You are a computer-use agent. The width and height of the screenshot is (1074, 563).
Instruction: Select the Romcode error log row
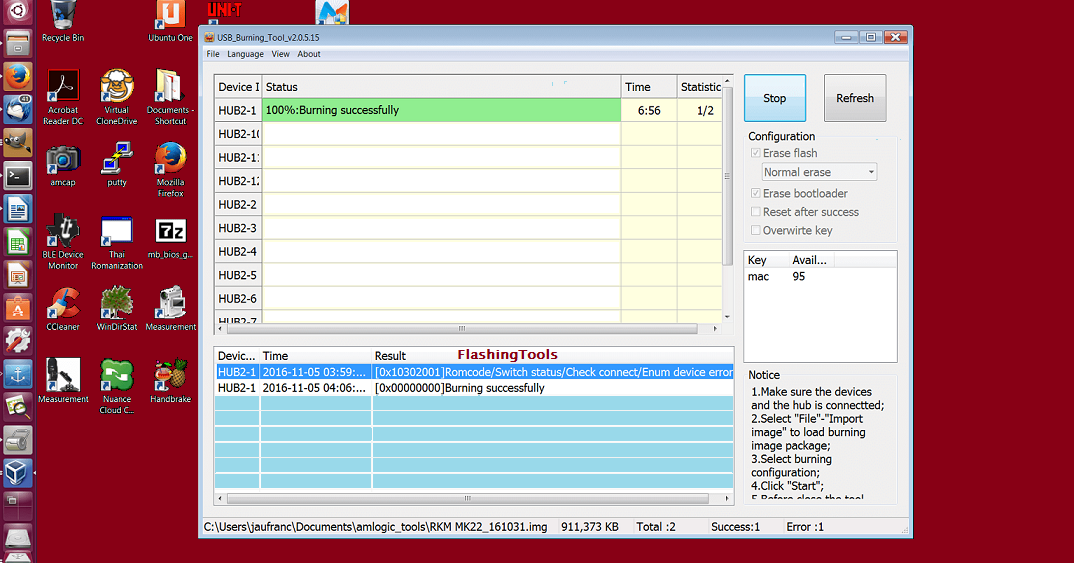pyautogui.click(x=474, y=372)
